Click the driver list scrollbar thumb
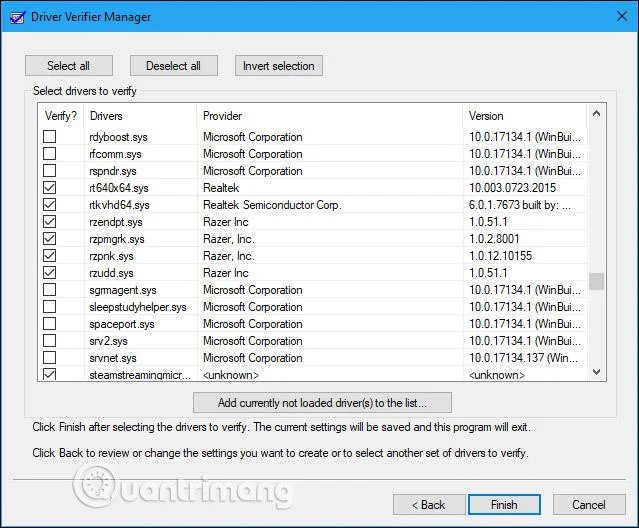The image size is (639, 528). coord(597,281)
